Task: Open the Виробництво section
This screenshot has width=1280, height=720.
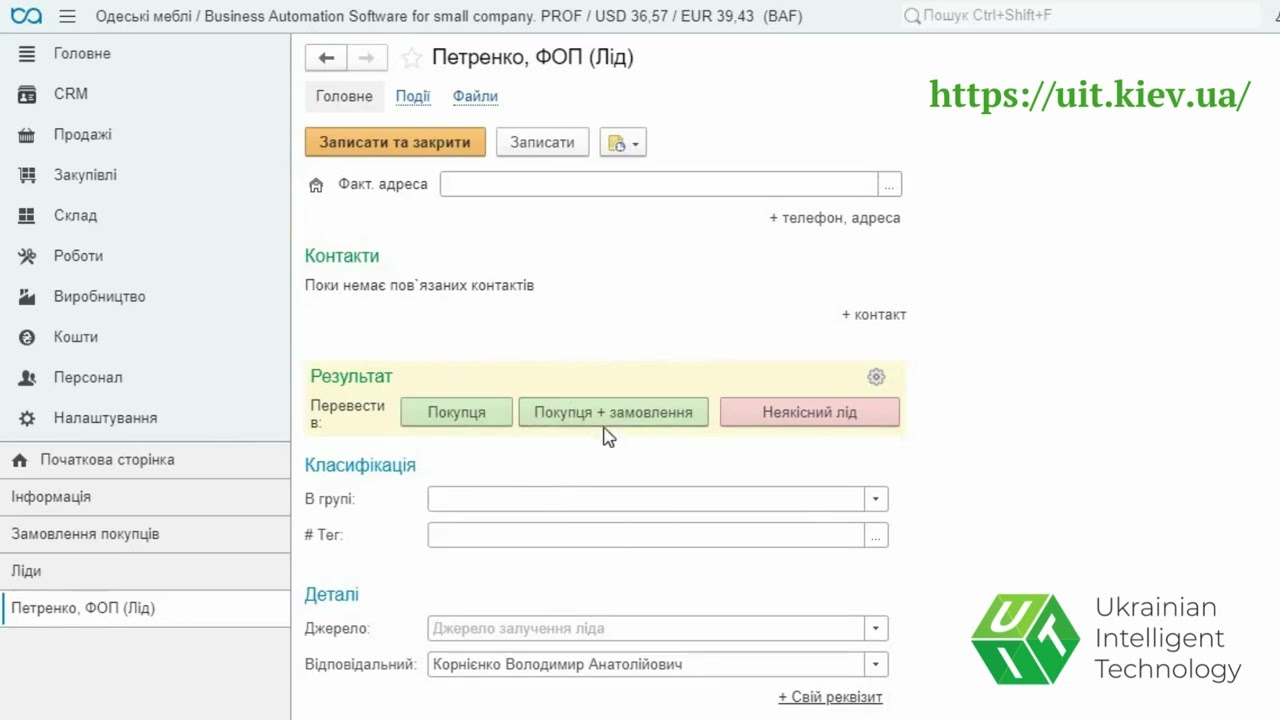Action: click(145, 297)
